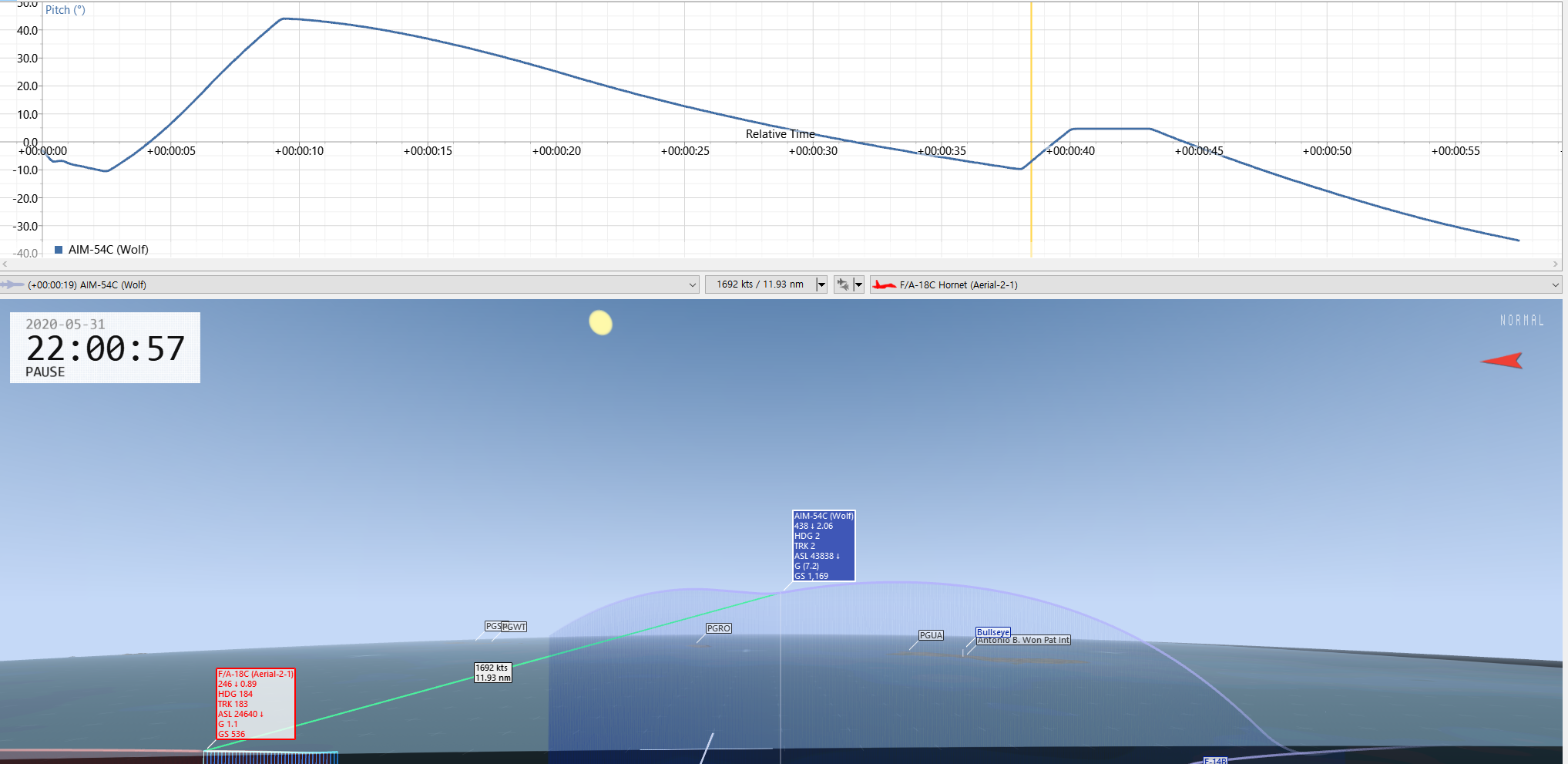The height and width of the screenshot is (764, 1568).
Task: Click the red jet icon of secondary object
Action: 884,284
